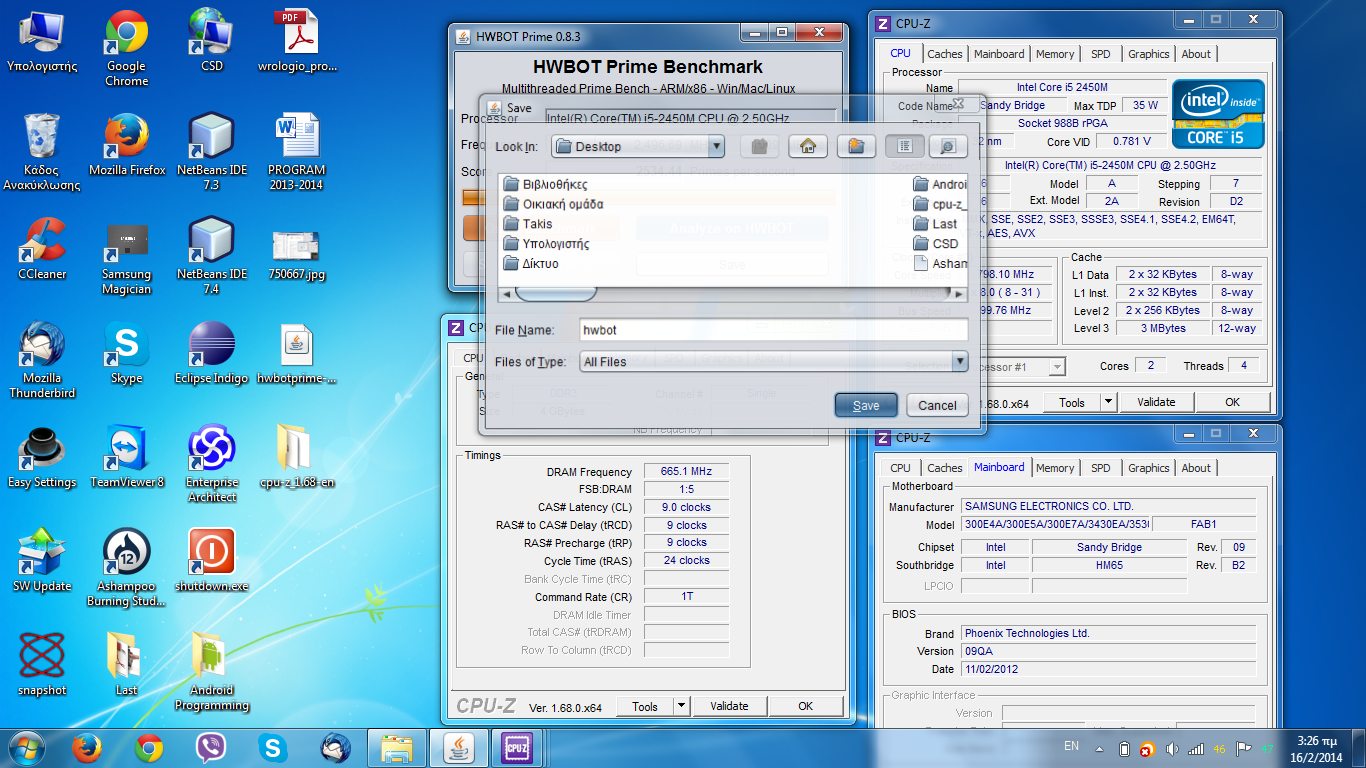1366x768 pixels.
Task: Open volume control in system tray
Action: click(1172, 748)
